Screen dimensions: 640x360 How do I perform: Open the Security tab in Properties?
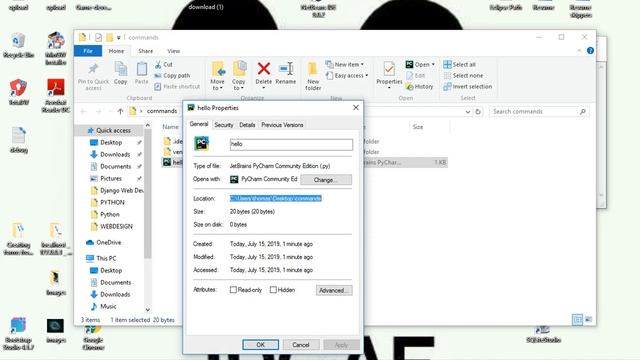tap(224, 125)
